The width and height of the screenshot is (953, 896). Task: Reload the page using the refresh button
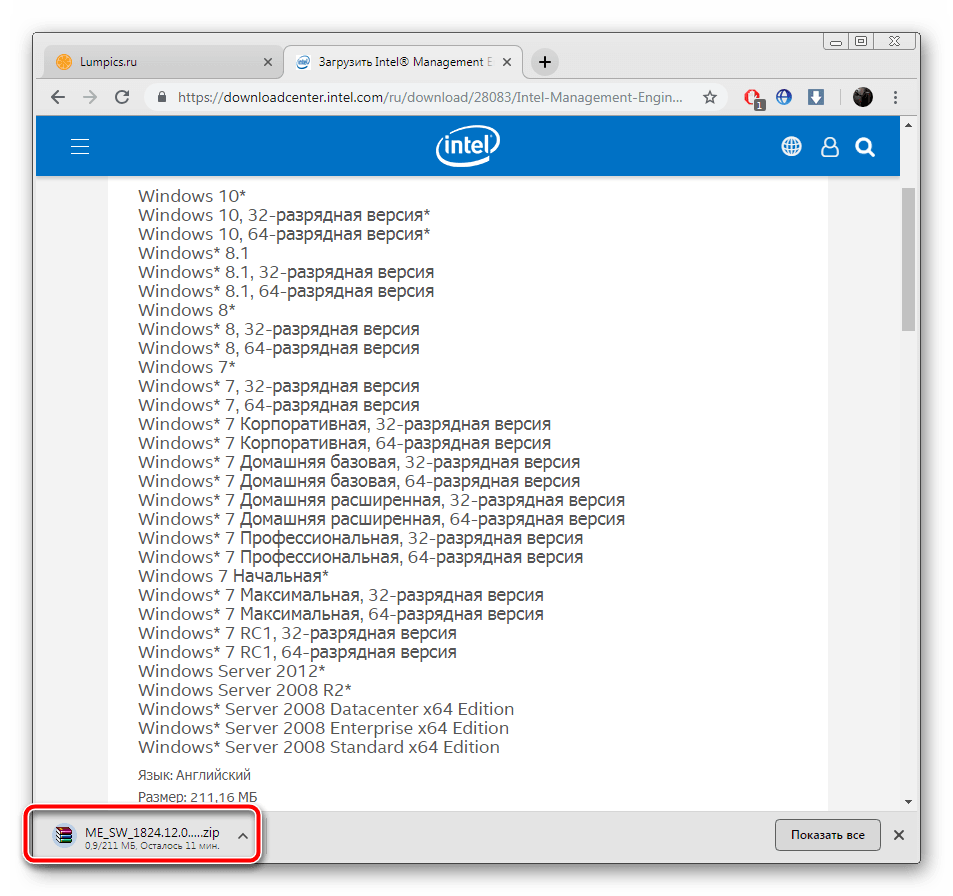click(122, 97)
